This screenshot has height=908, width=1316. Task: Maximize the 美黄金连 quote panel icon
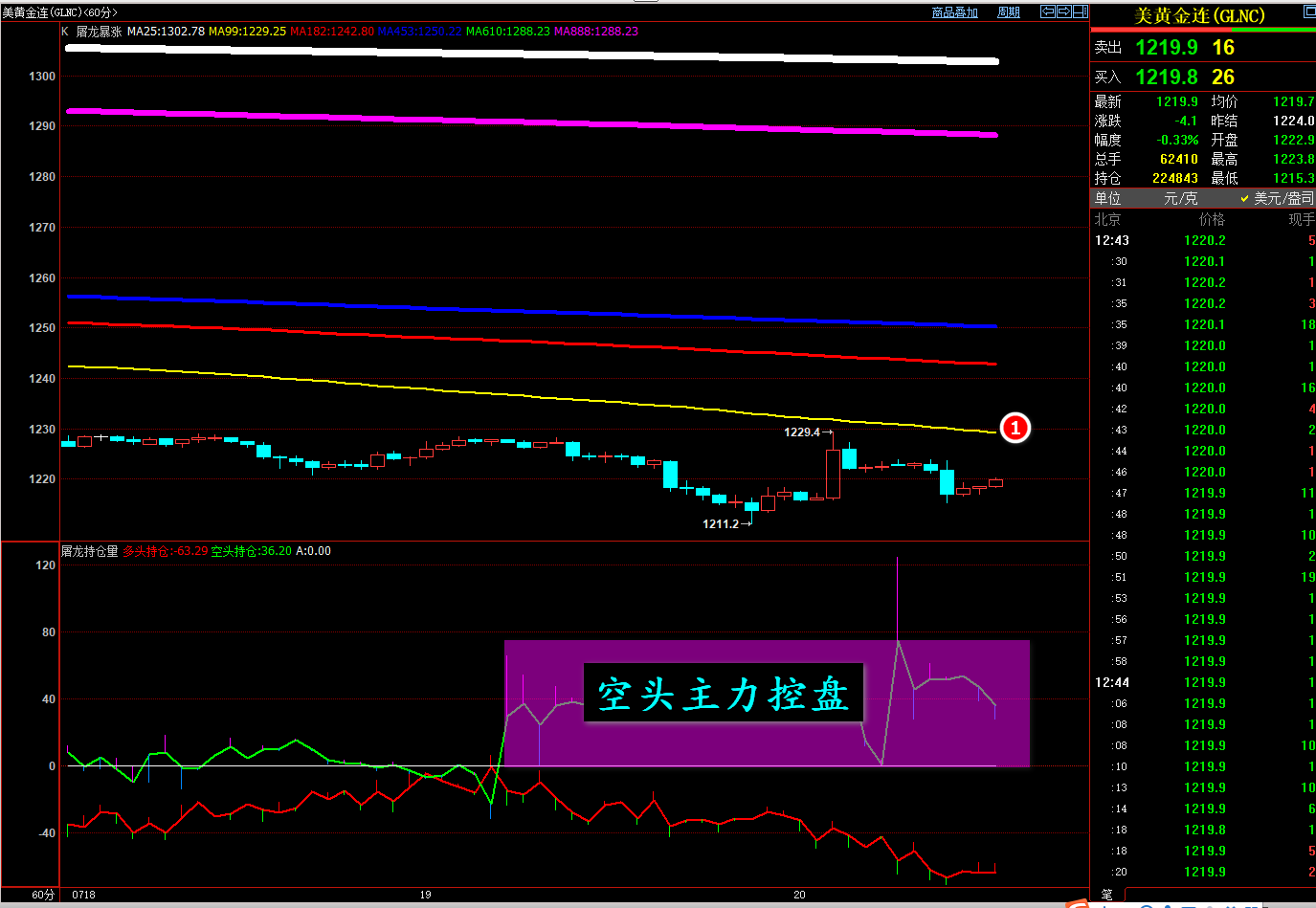click(1309, 11)
